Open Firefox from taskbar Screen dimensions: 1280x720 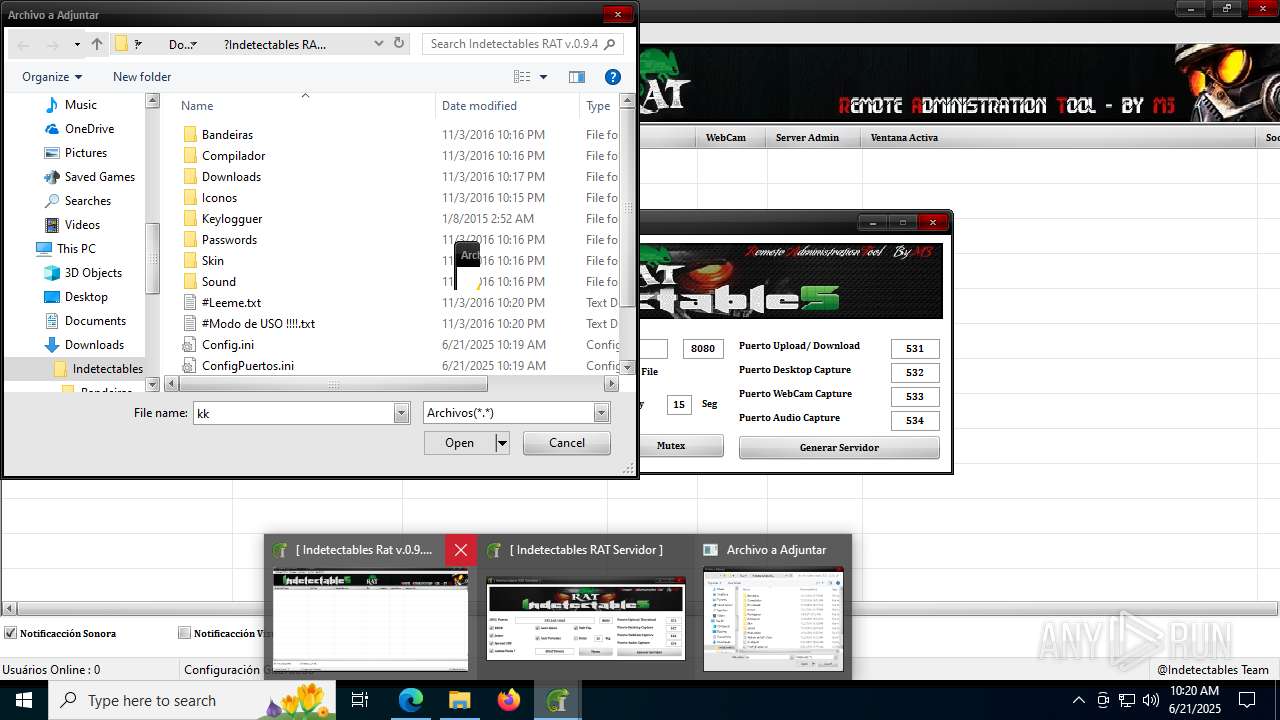point(509,700)
